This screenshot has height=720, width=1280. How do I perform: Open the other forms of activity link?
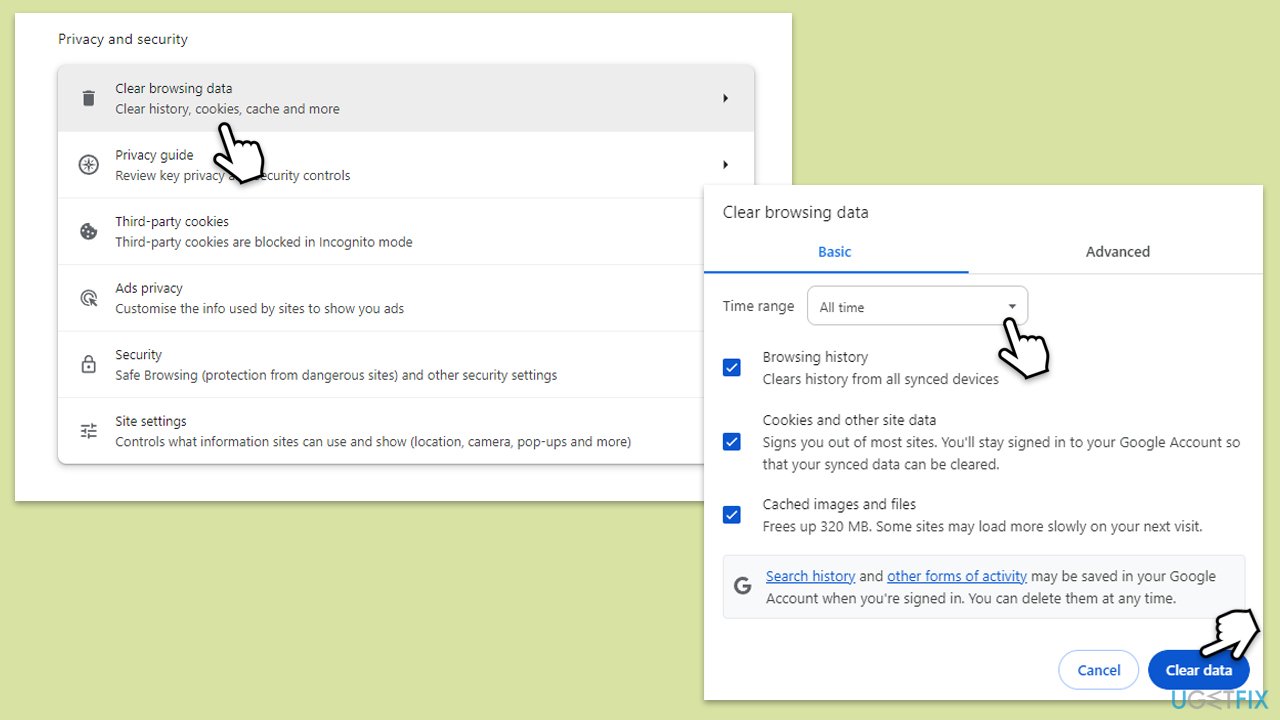pos(957,576)
